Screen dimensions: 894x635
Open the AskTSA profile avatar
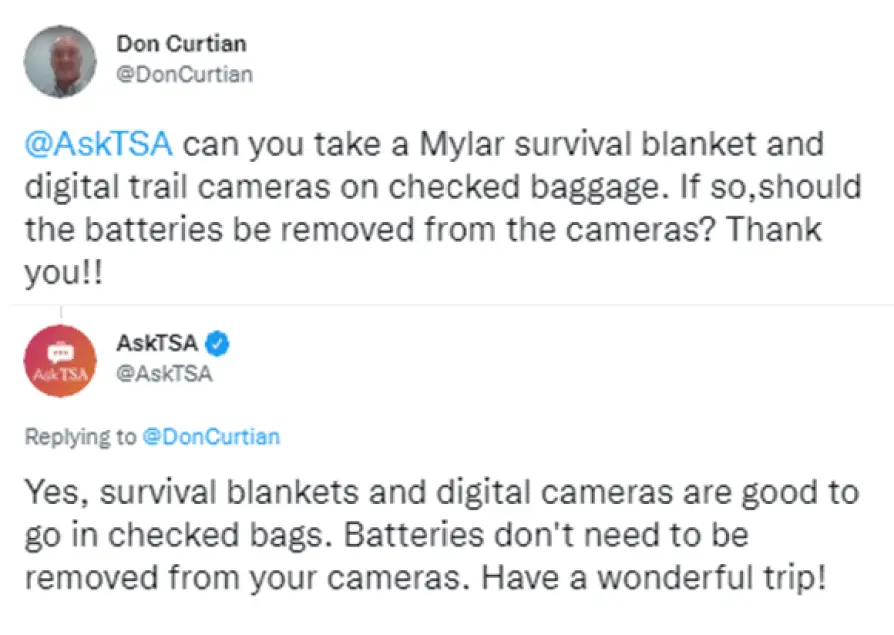click(x=60, y=361)
